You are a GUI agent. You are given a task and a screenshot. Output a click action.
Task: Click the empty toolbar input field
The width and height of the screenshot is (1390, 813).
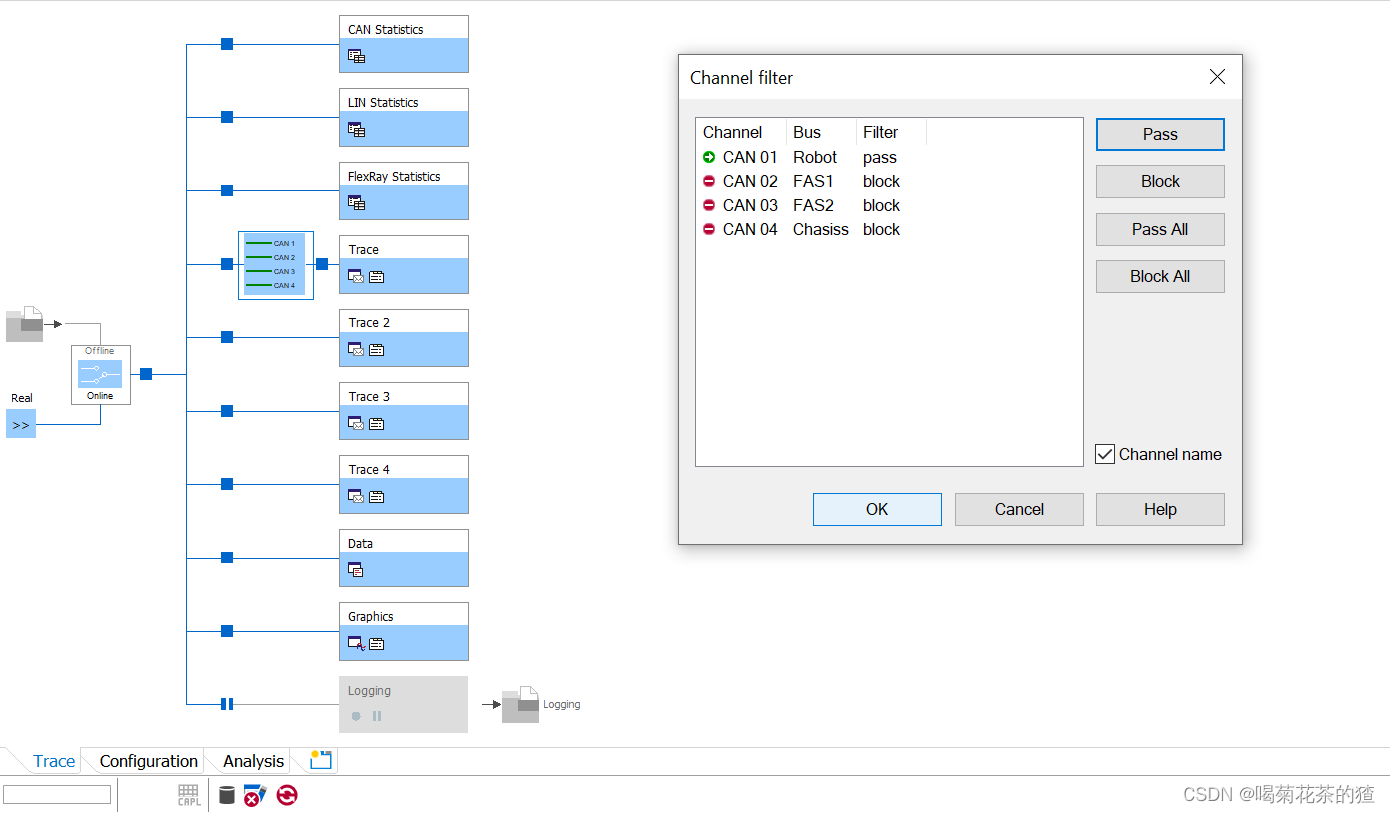(57, 794)
